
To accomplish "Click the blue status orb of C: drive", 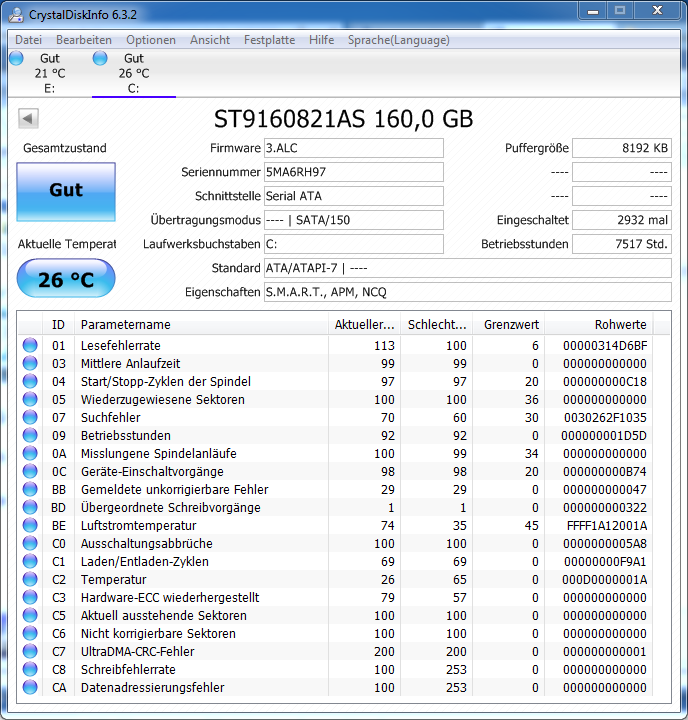I will click(x=100, y=58).
